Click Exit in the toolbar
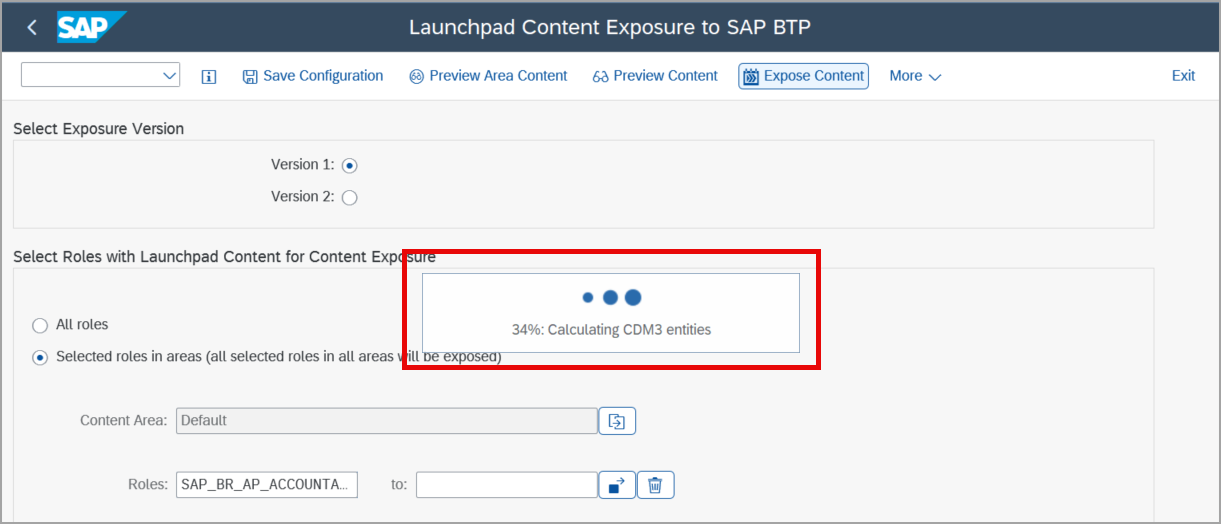Image resolution: width=1221 pixels, height=524 pixels. (1183, 76)
